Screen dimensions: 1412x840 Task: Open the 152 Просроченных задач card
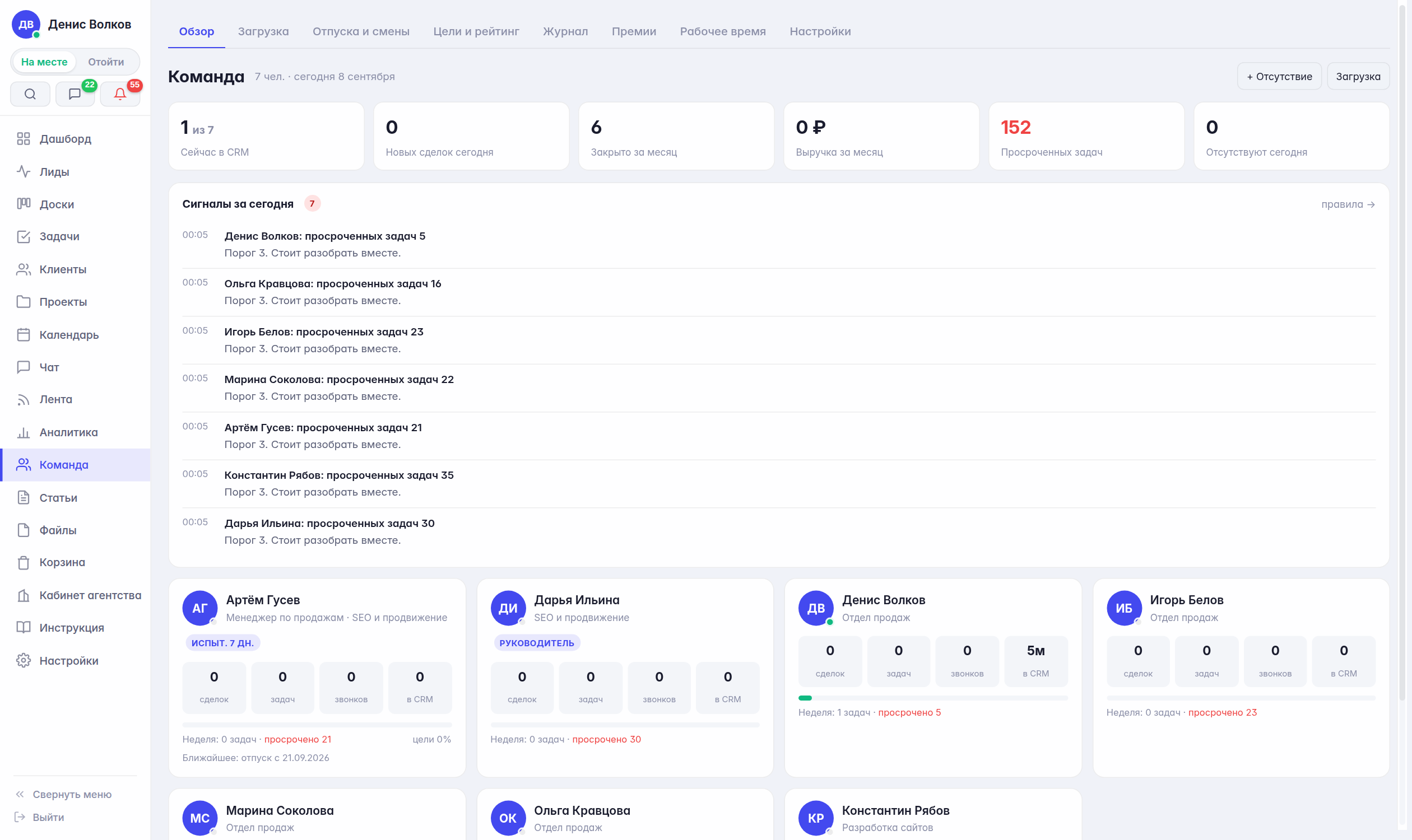pyautogui.click(x=1086, y=136)
